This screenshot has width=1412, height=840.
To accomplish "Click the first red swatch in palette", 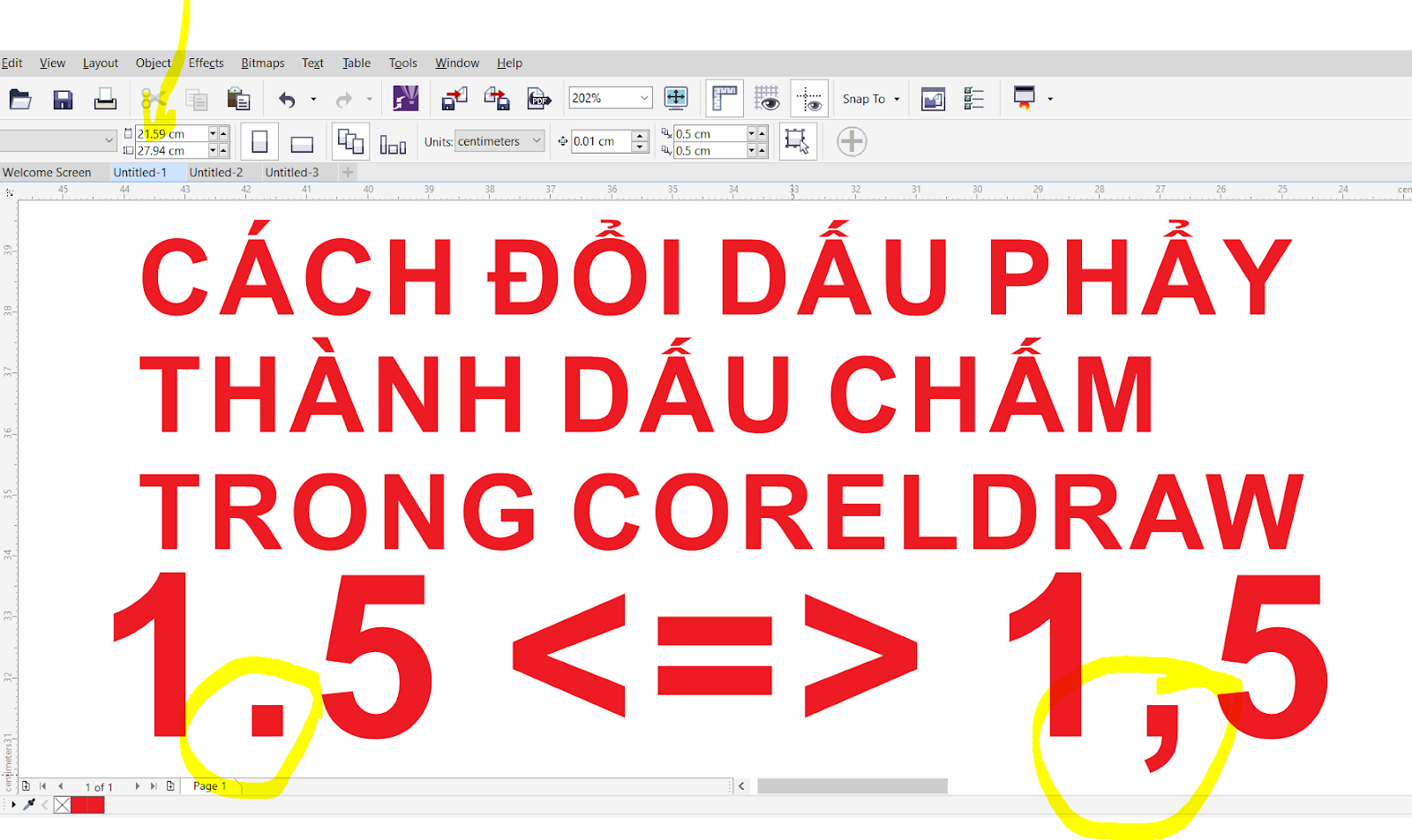I will pos(79,805).
